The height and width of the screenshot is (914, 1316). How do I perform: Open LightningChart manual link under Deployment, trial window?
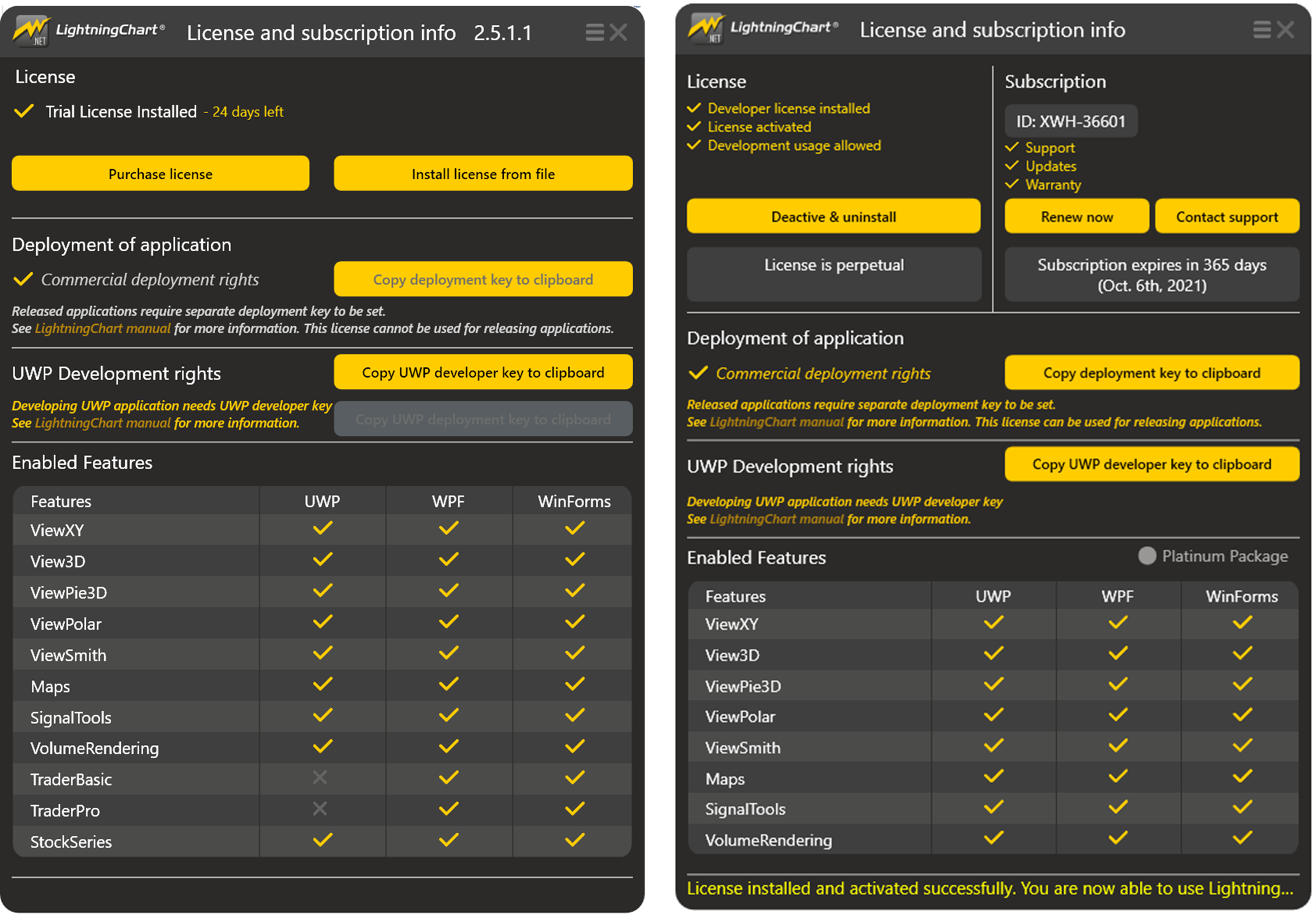tap(103, 329)
